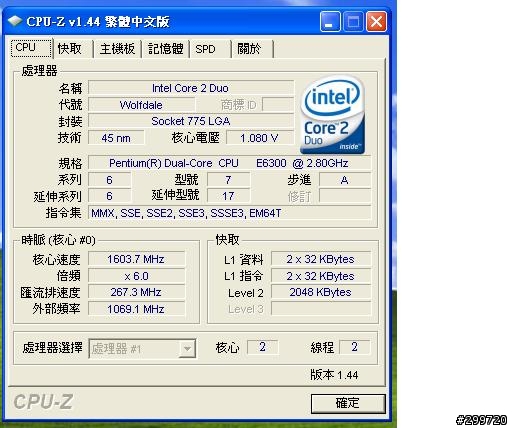The width and height of the screenshot is (512, 428).
Task: Click the 267.3 MHz bus speed value
Action: pyautogui.click(x=136, y=292)
